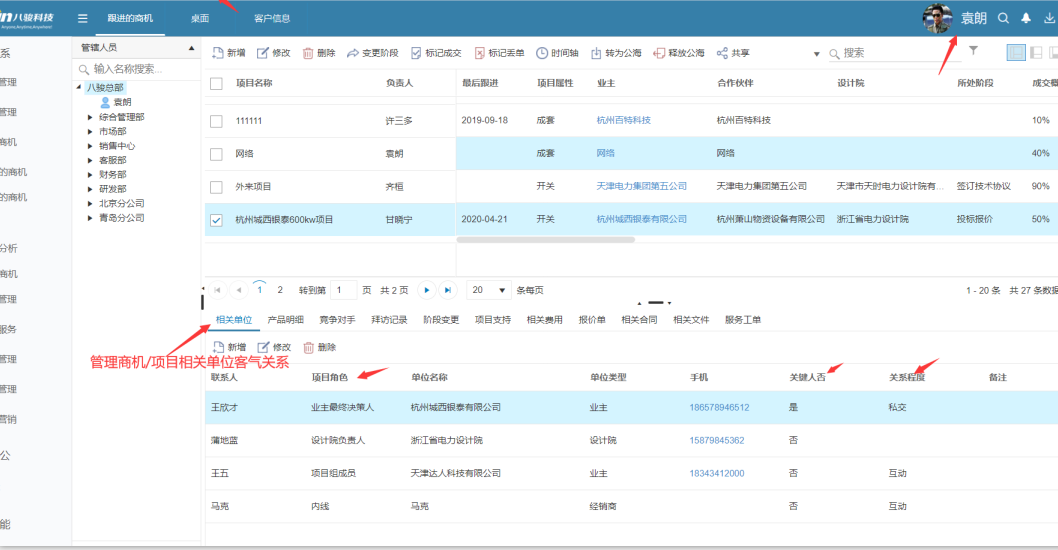
Task: Uncheck 杭州城西银泰600kw项目 row checkbox
Action: (216, 220)
